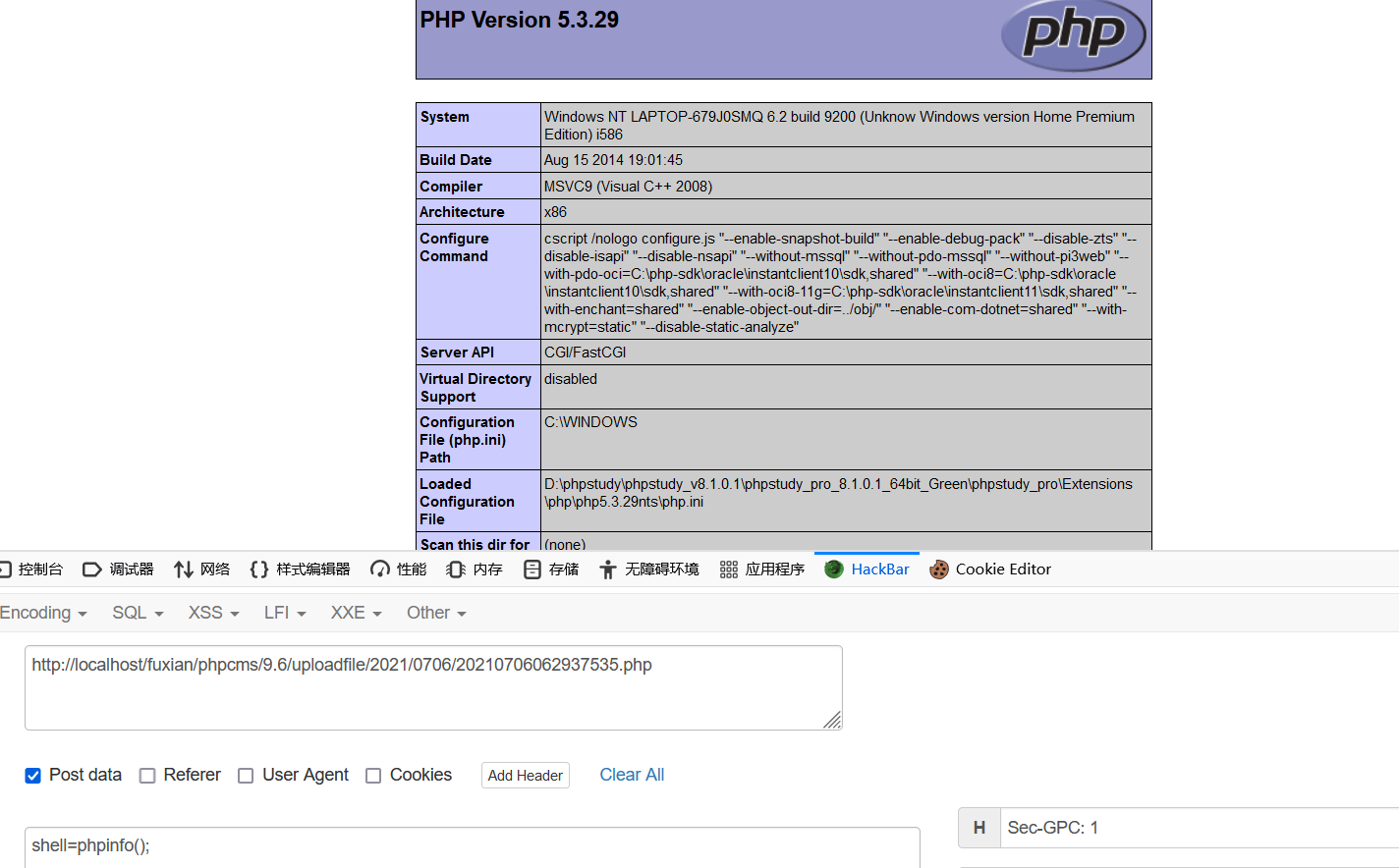Click the C:\WINDOWS configuration path value

[x=590, y=422]
